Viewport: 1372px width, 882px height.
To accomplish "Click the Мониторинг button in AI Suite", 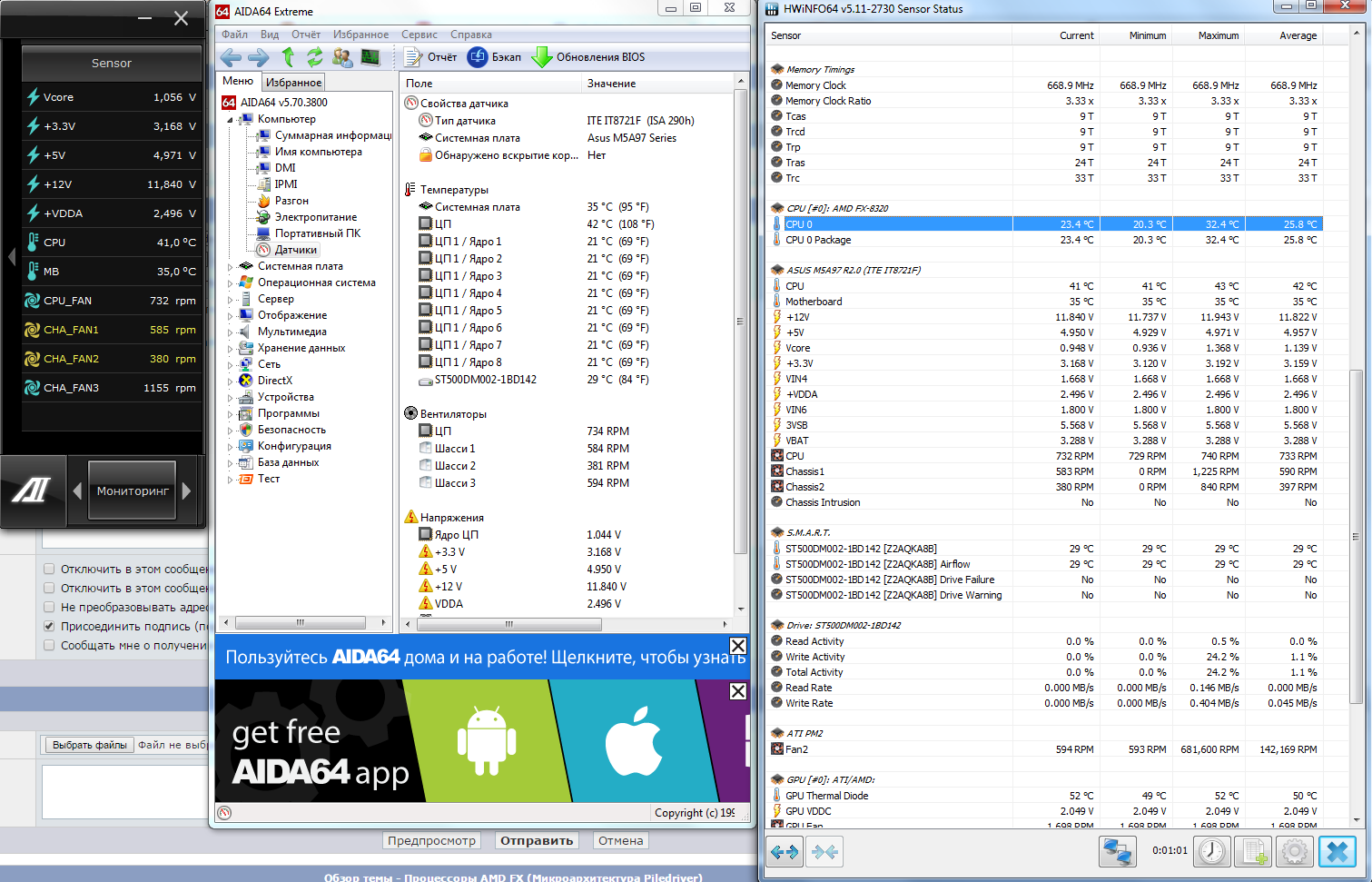I will coord(133,491).
